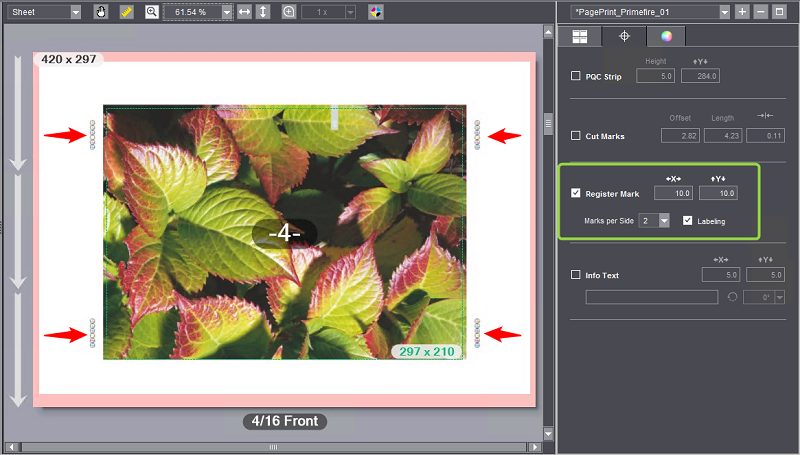Image resolution: width=800 pixels, height=455 pixels.
Task: Open the Sheet view dropdown
Action: (x=47, y=12)
